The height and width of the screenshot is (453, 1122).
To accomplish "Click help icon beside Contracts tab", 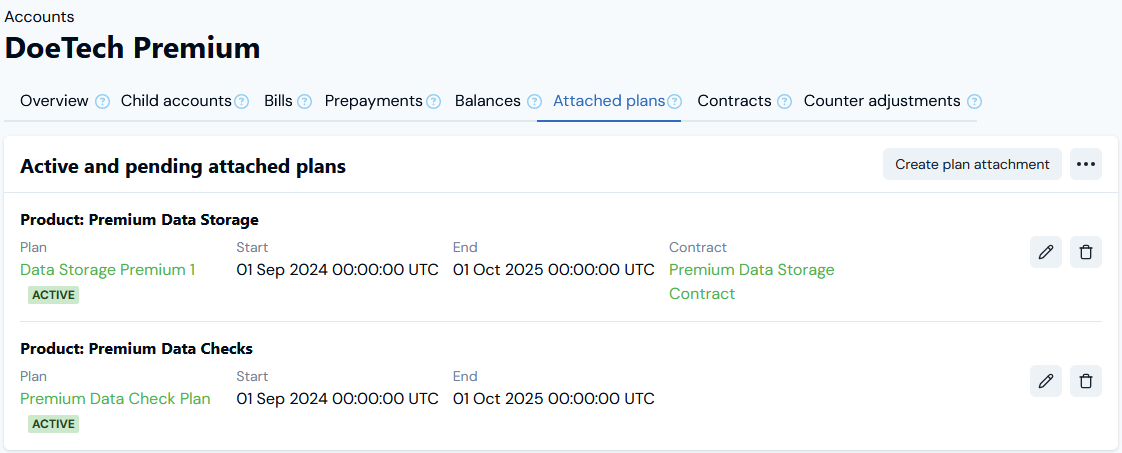I will coord(785,102).
